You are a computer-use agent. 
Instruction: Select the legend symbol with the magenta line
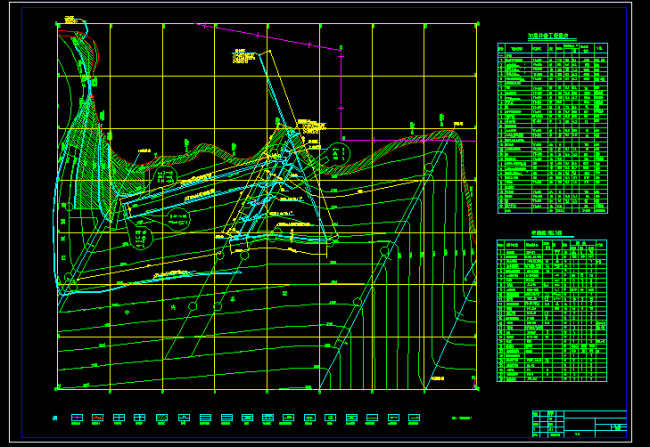click(x=77, y=418)
